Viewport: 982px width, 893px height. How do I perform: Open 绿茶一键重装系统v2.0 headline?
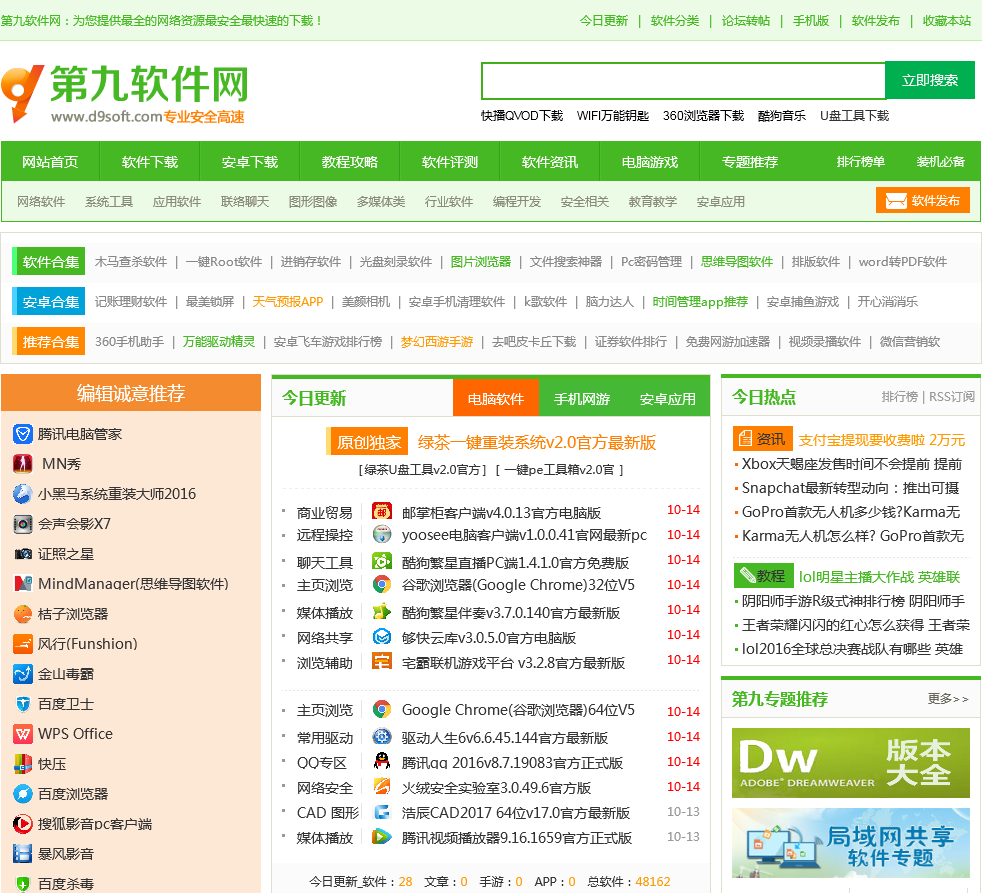537,442
